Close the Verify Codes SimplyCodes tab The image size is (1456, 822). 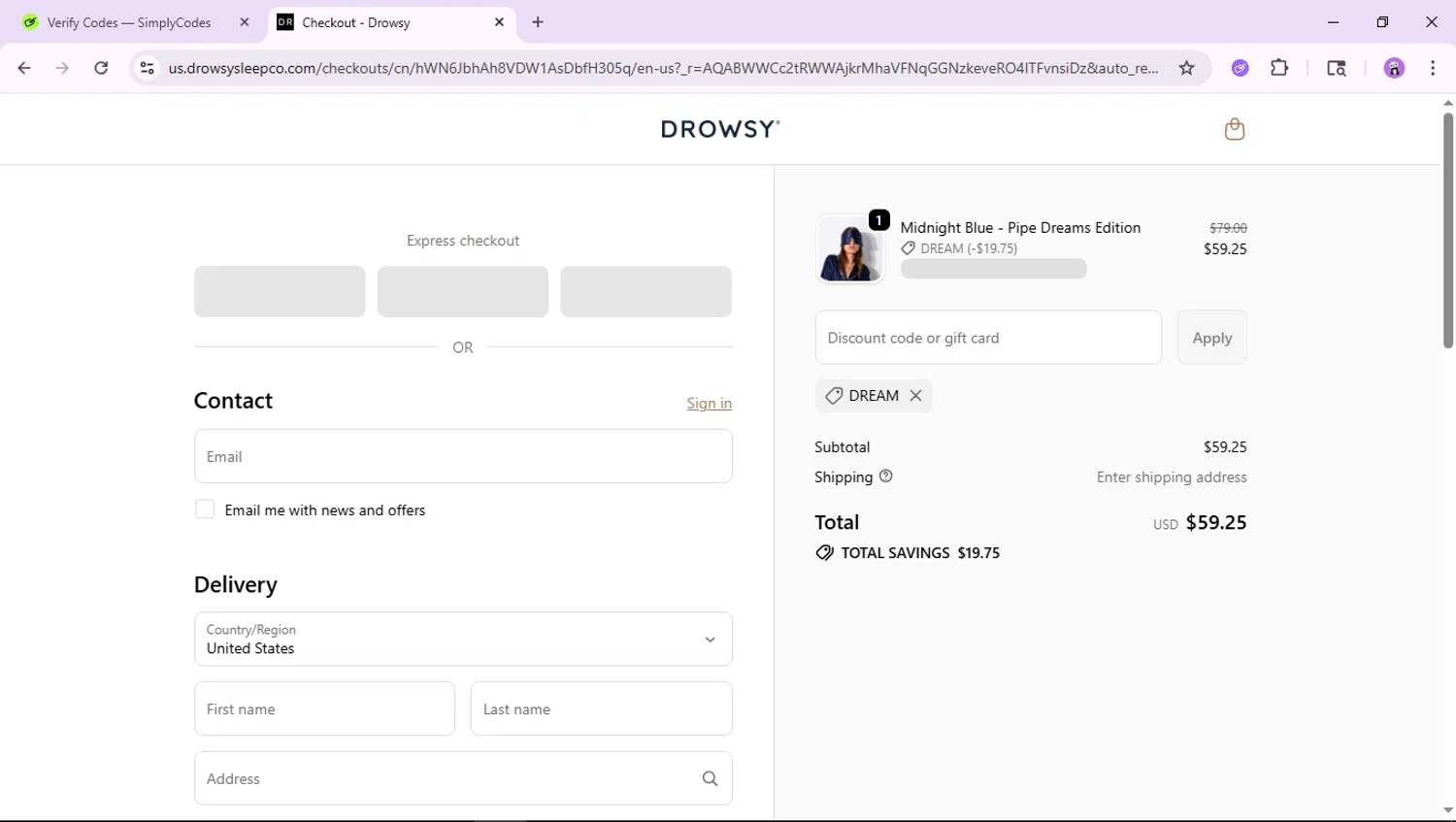tap(245, 22)
